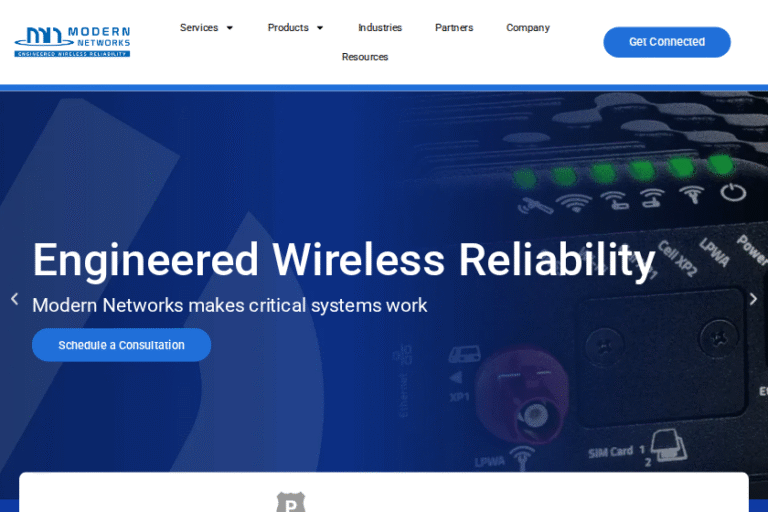Viewport: 768px width, 512px height.
Task: Advance to next slide arrow
Action: [753, 299]
